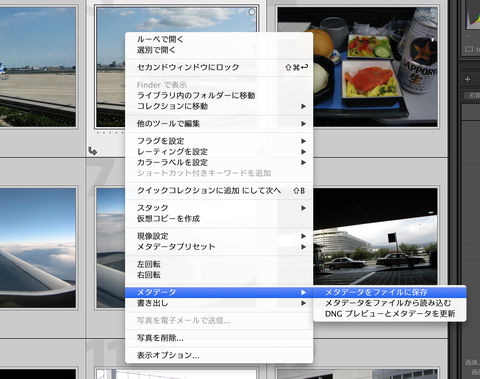Click circle badge on selected thumbnail corner
Image resolution: width=480 pixels, height=379 pixels.
tap(252, 12)
